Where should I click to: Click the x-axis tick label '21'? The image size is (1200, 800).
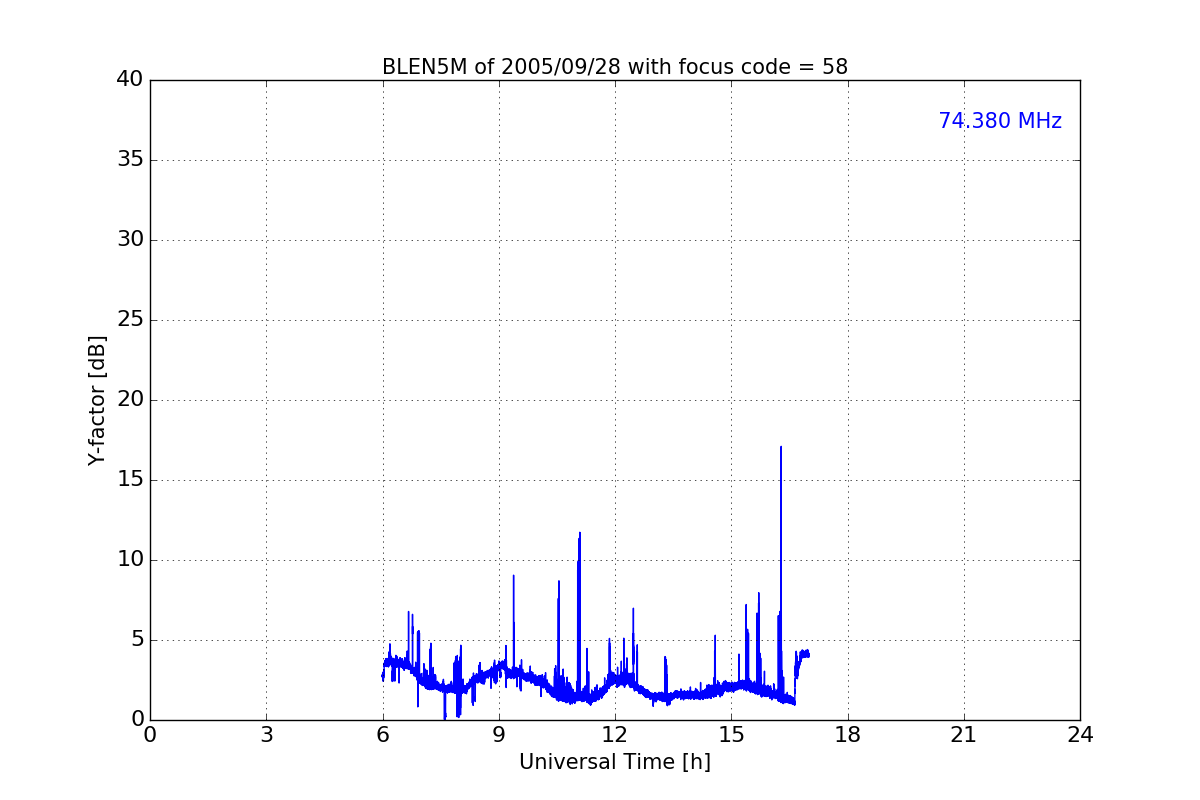pyautogui.click(x=964, y=735)
